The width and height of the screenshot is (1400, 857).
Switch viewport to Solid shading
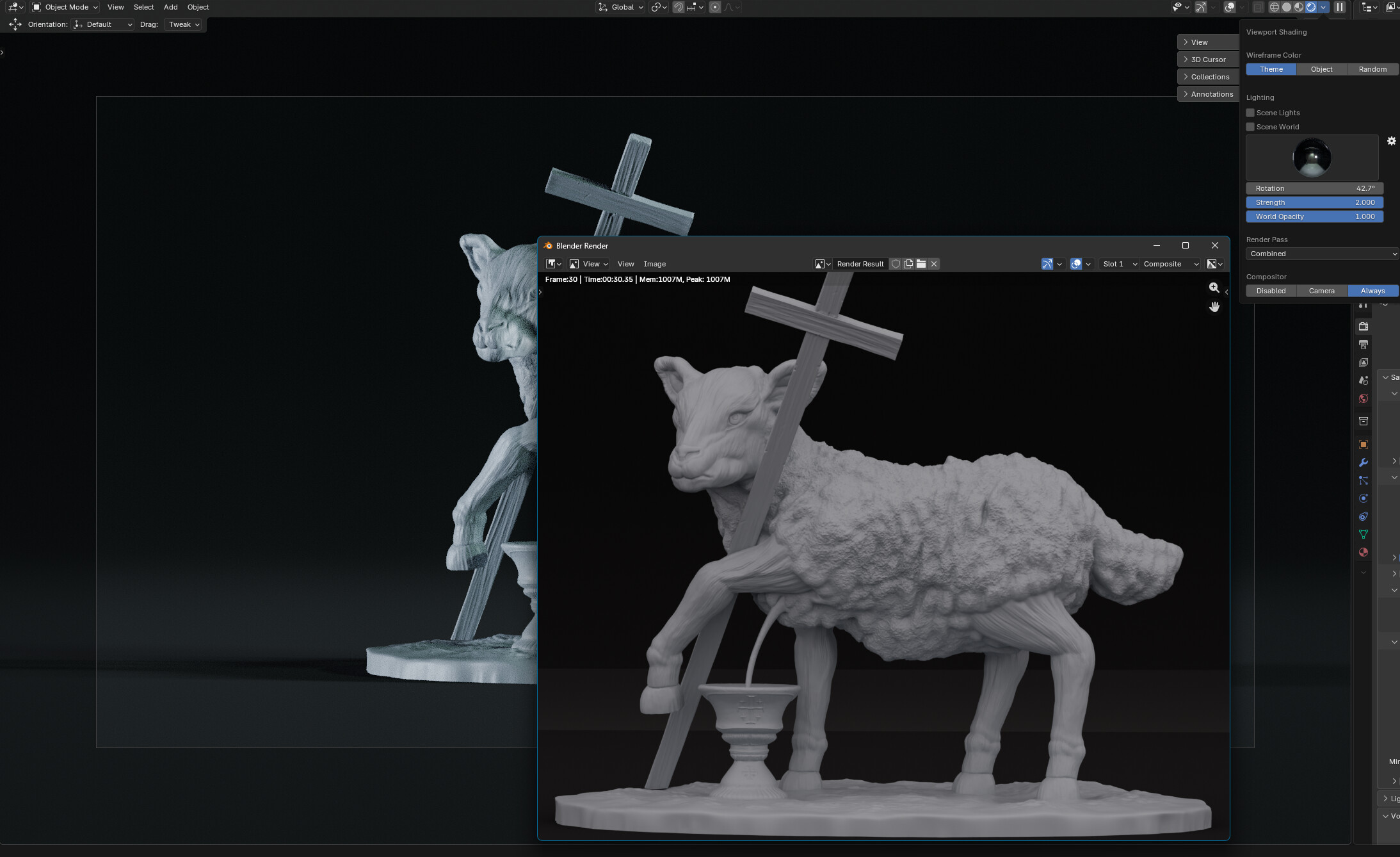(1287, 7)
